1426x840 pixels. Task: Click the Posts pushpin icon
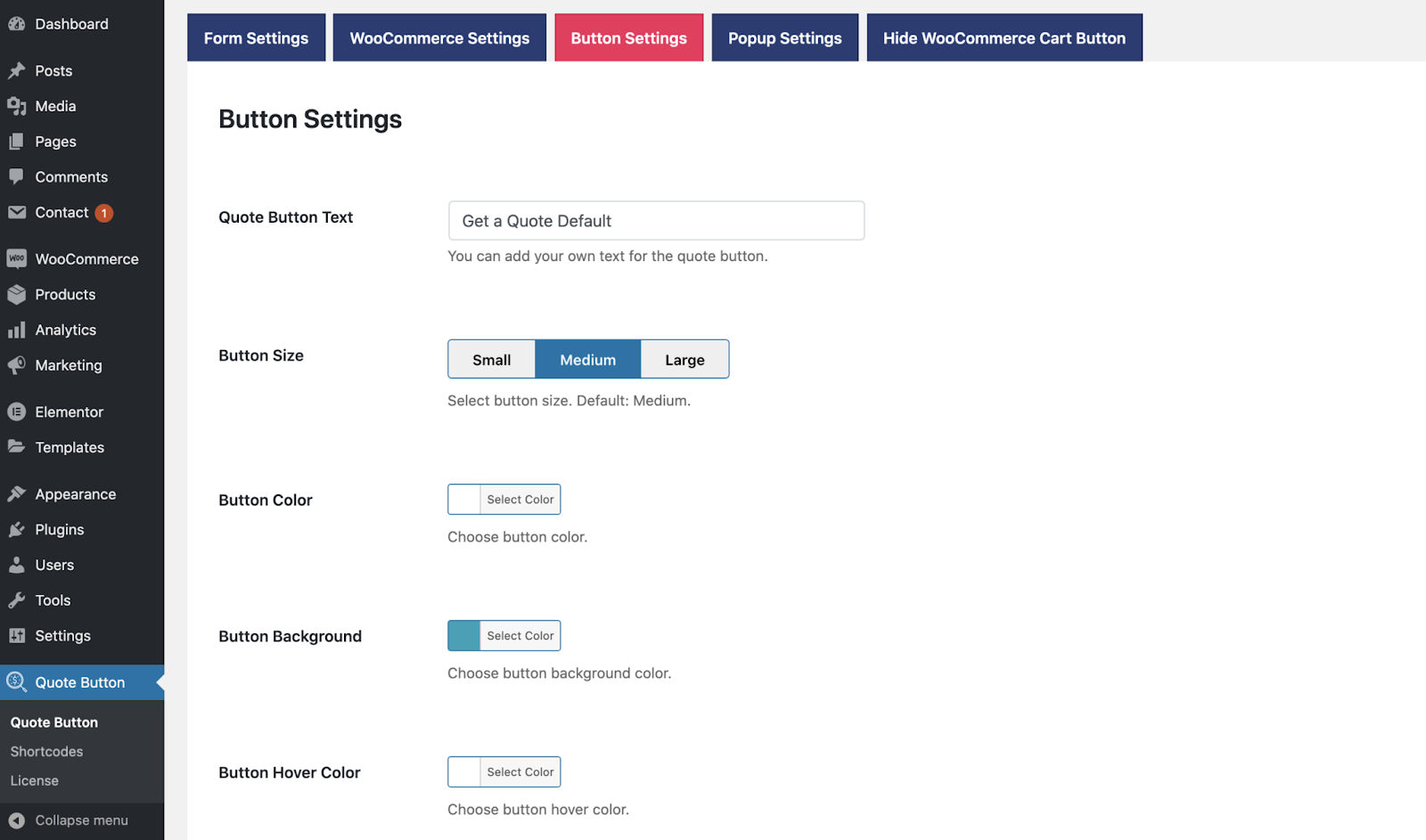pyautogui.click(x=17, y=70)
